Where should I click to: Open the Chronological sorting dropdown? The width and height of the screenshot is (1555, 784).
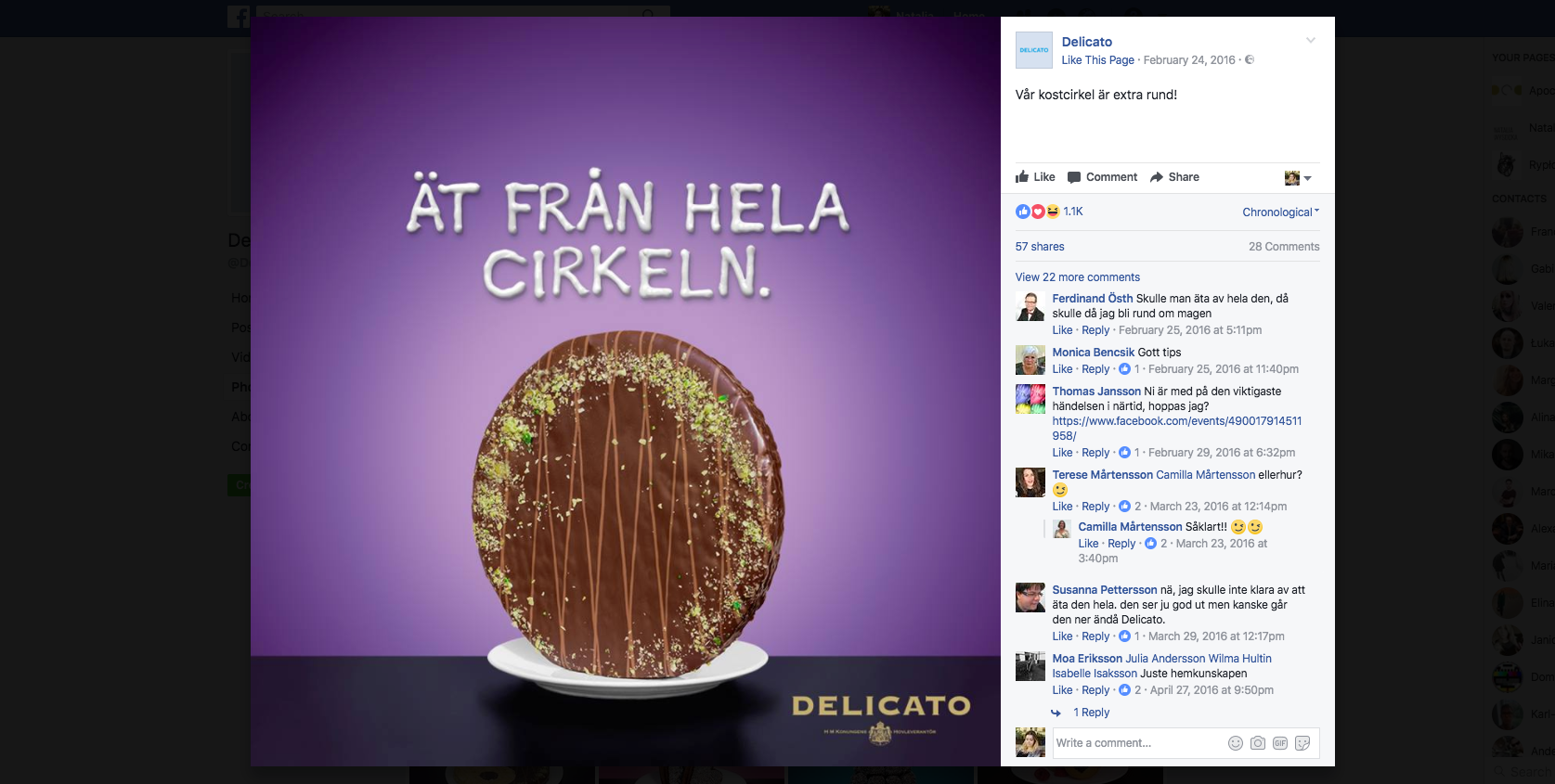[x=1281, y=212]
